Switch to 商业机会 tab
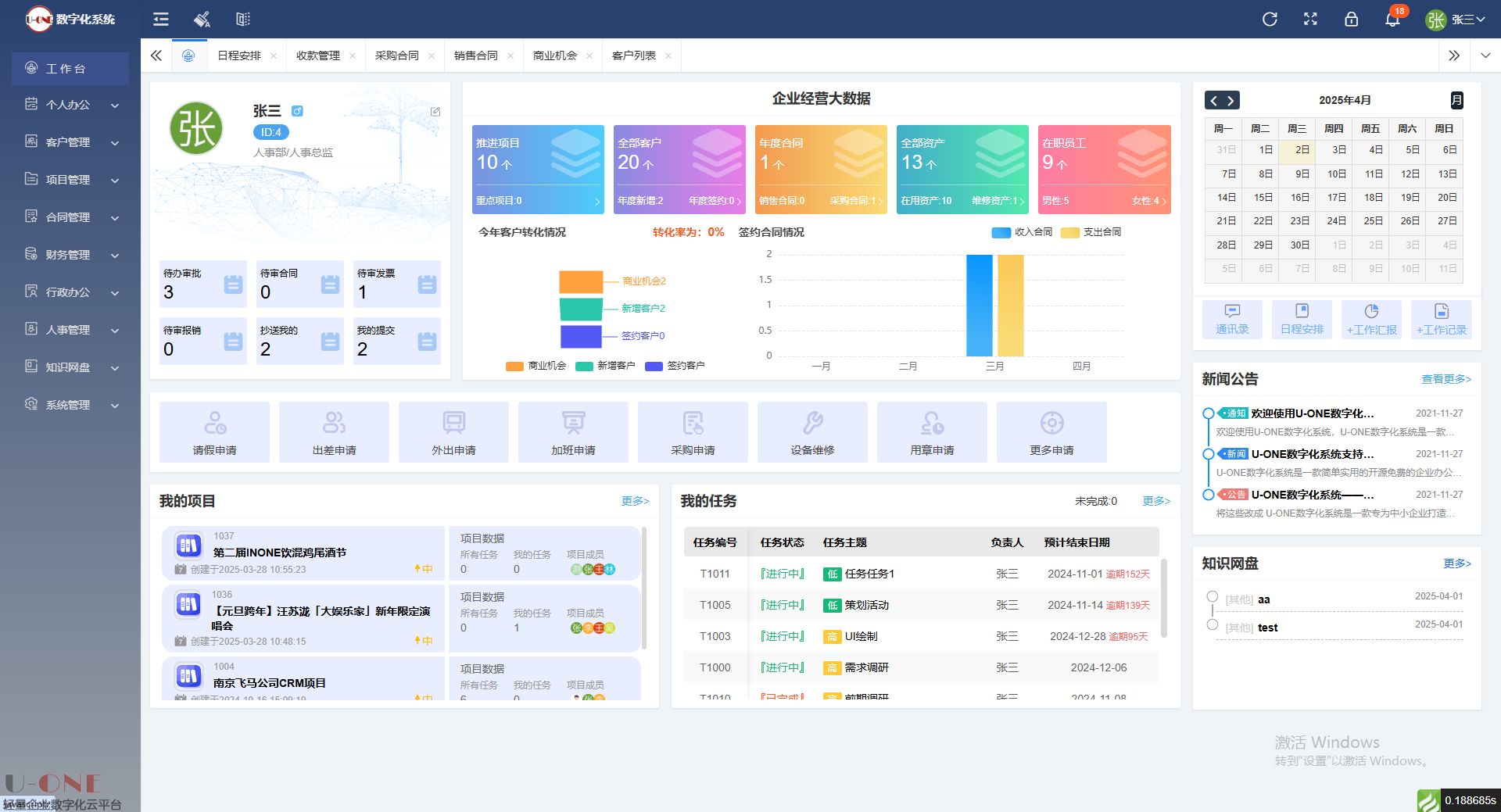1501x812 pixels. [555, 55]
